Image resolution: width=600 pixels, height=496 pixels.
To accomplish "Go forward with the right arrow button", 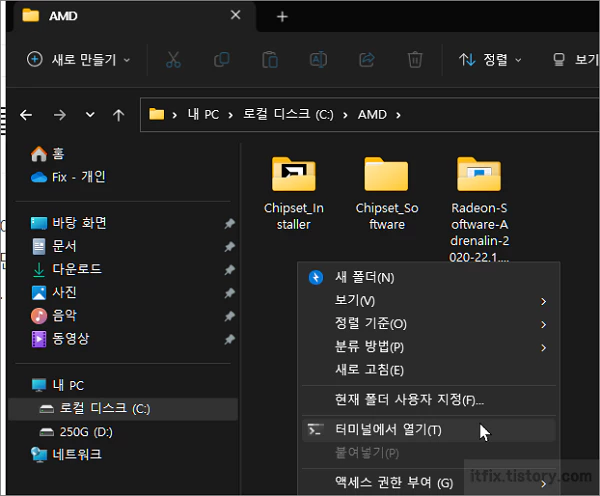I will 59,115.
